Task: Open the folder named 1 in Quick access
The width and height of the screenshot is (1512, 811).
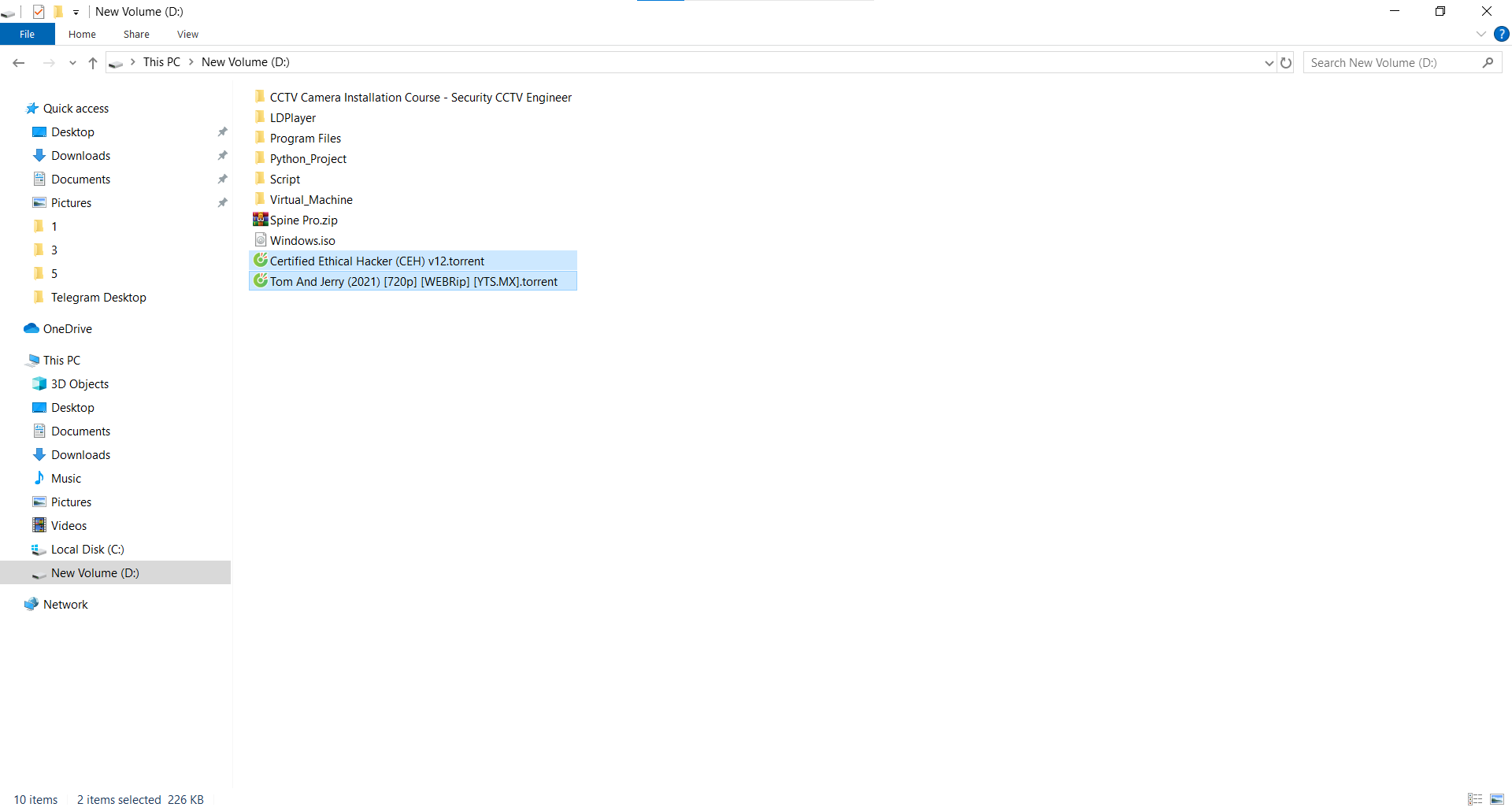Action: coord(54,227)
